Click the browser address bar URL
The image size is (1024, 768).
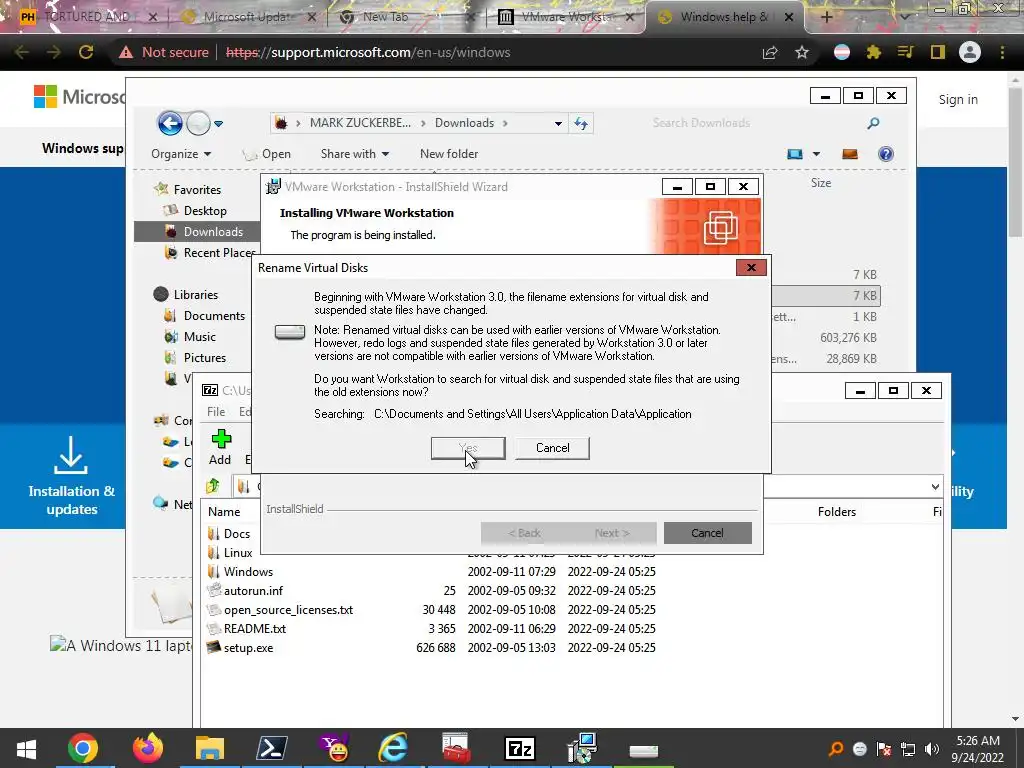coord(368,52)
